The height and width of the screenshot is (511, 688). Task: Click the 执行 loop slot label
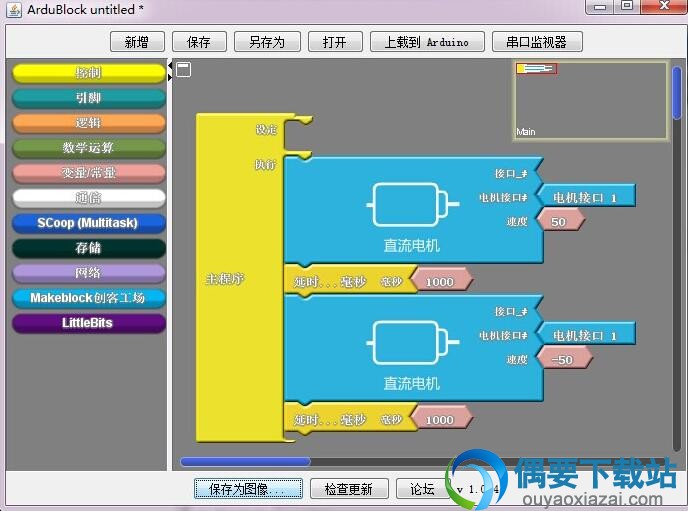coord(266,164)
